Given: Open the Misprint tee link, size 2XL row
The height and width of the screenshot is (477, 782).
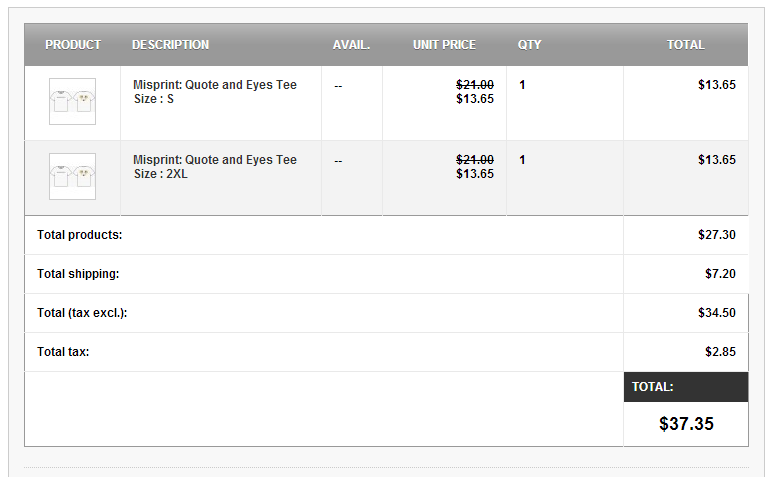Looking at the screenshot, I should (215, 160).
